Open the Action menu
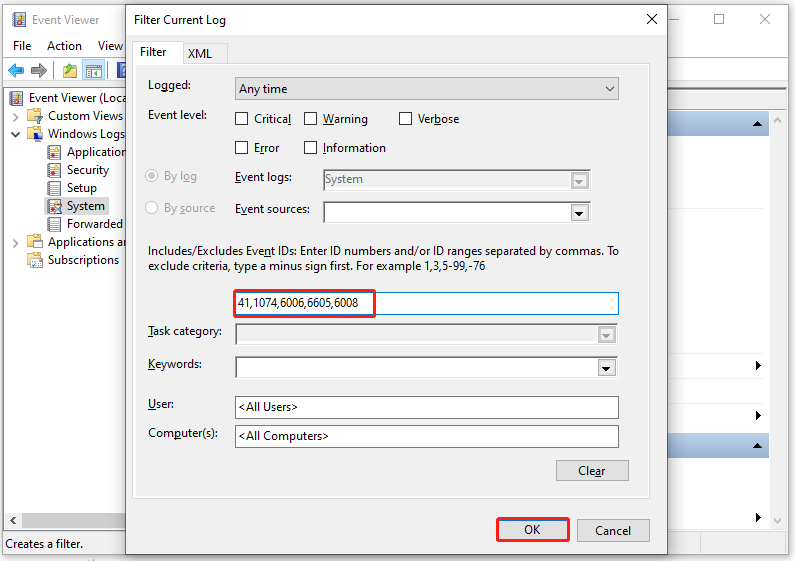 coord(64,45)
